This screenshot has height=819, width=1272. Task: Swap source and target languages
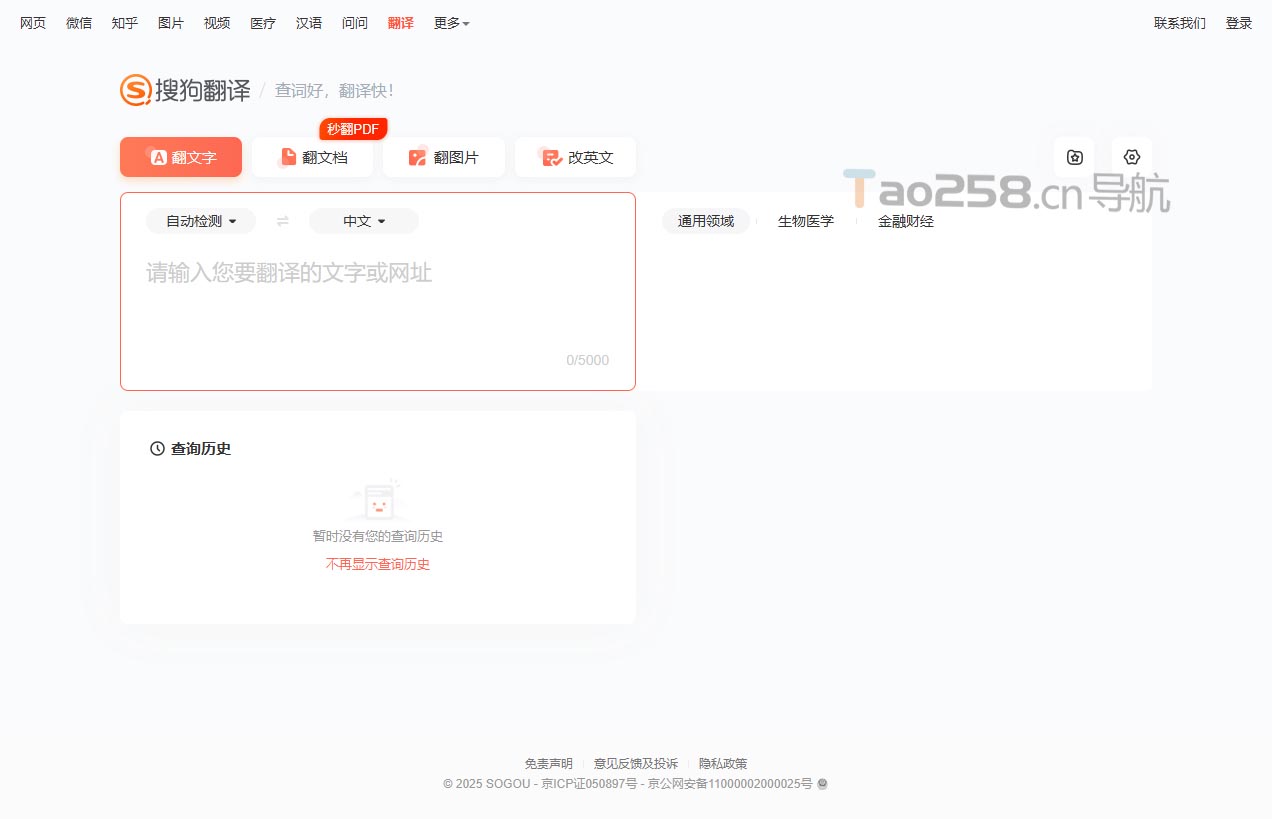coord(283,221)
